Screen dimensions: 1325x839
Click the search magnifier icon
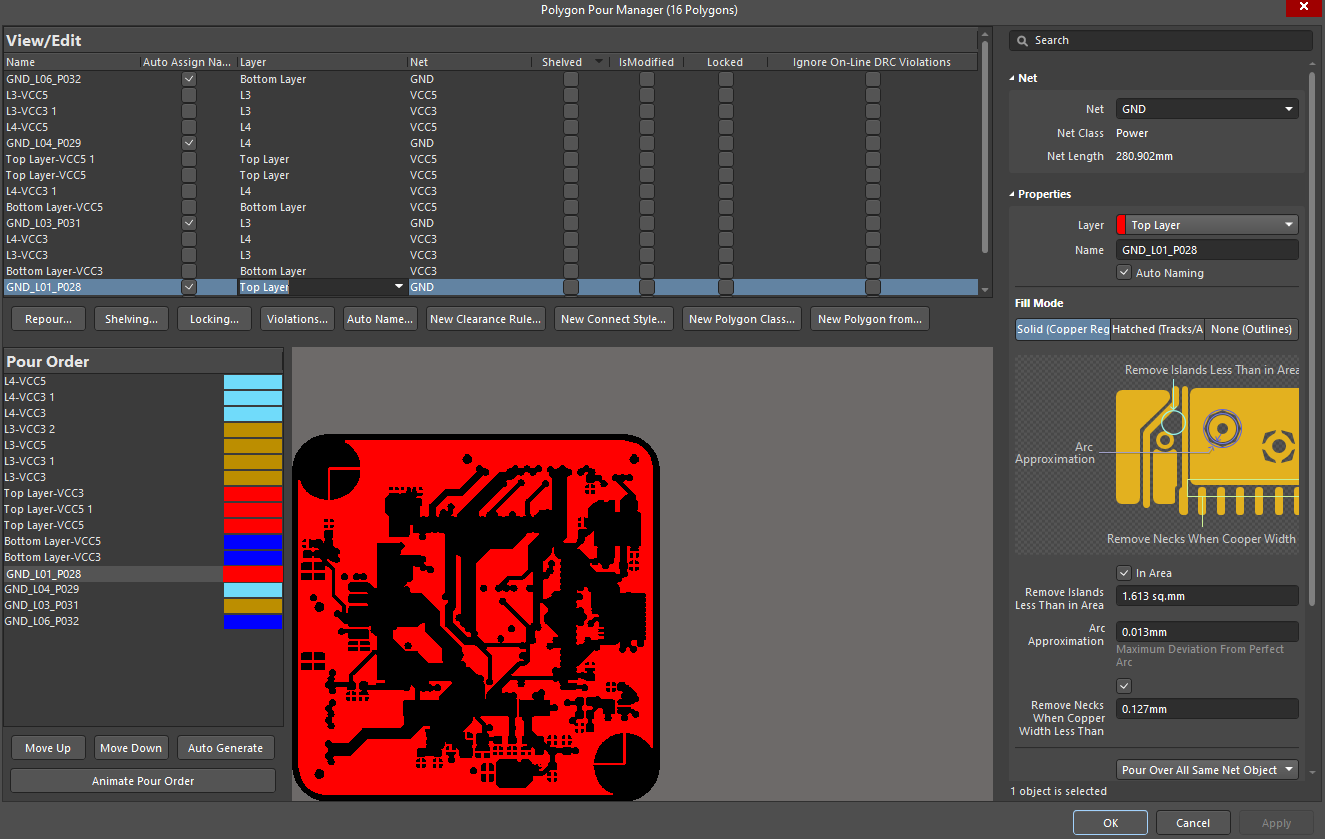(x=1022, y=40)
